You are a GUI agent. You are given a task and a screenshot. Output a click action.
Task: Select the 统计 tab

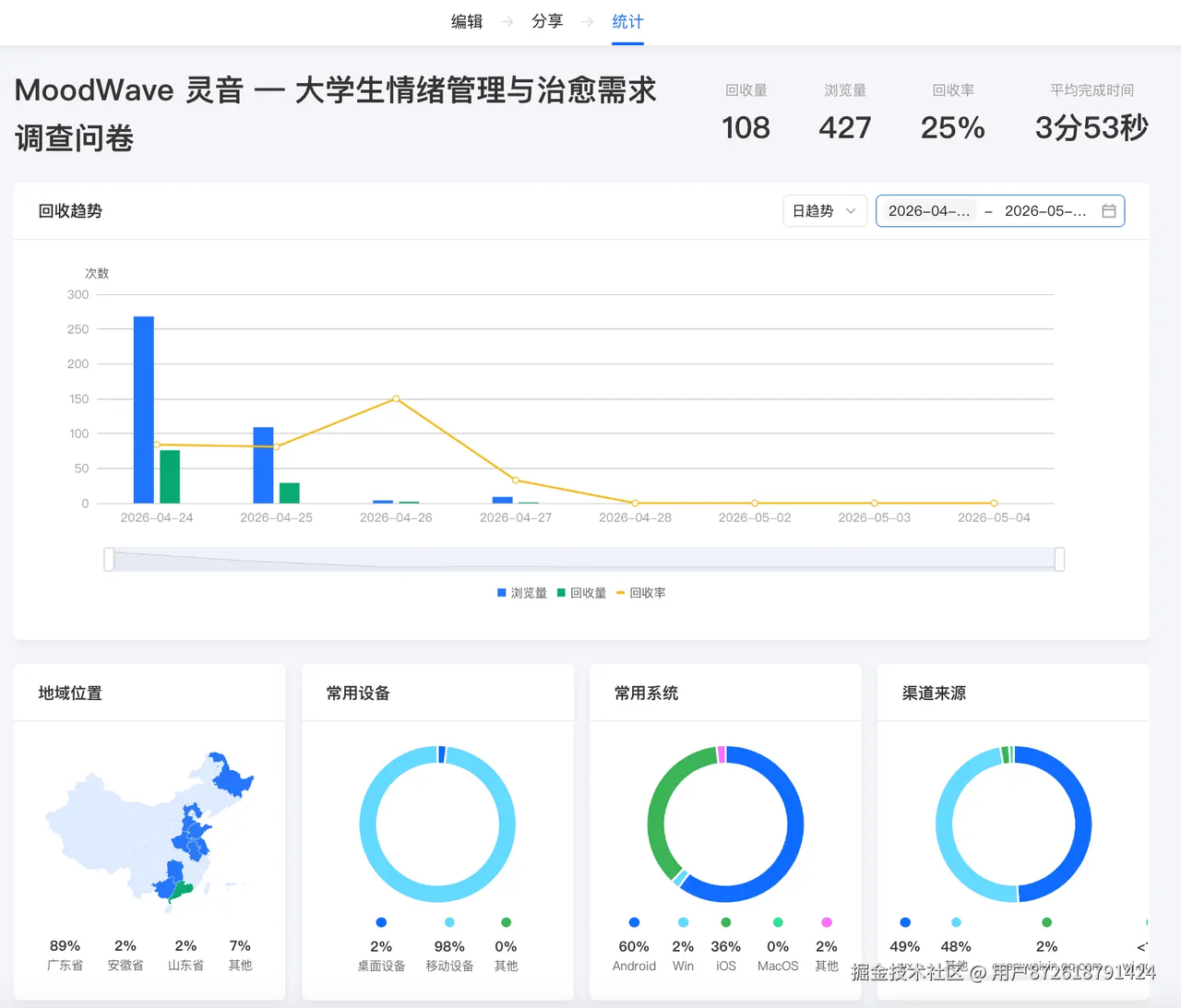click(x=627, y=21)
